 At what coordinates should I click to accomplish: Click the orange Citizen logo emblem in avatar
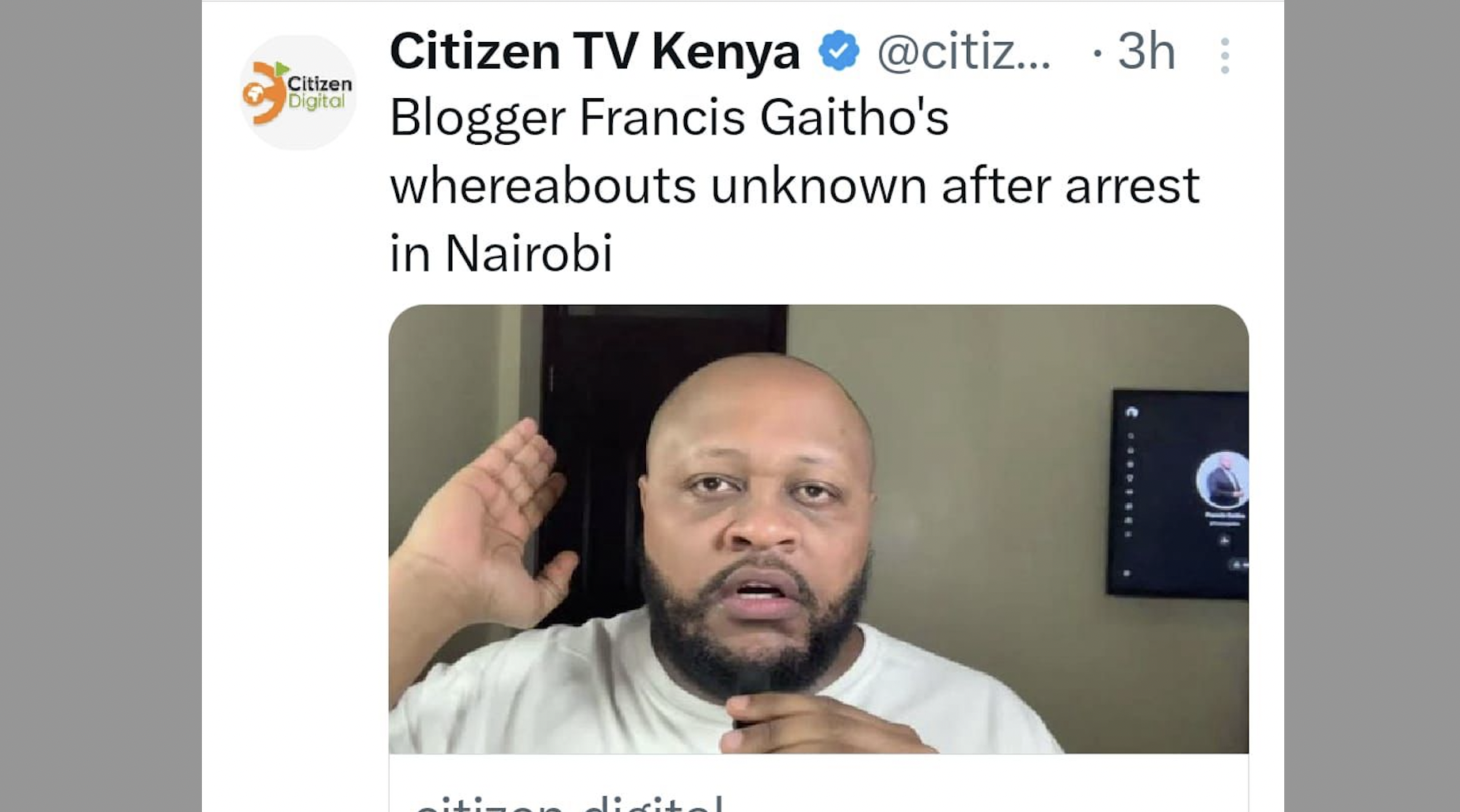(264, 93)
